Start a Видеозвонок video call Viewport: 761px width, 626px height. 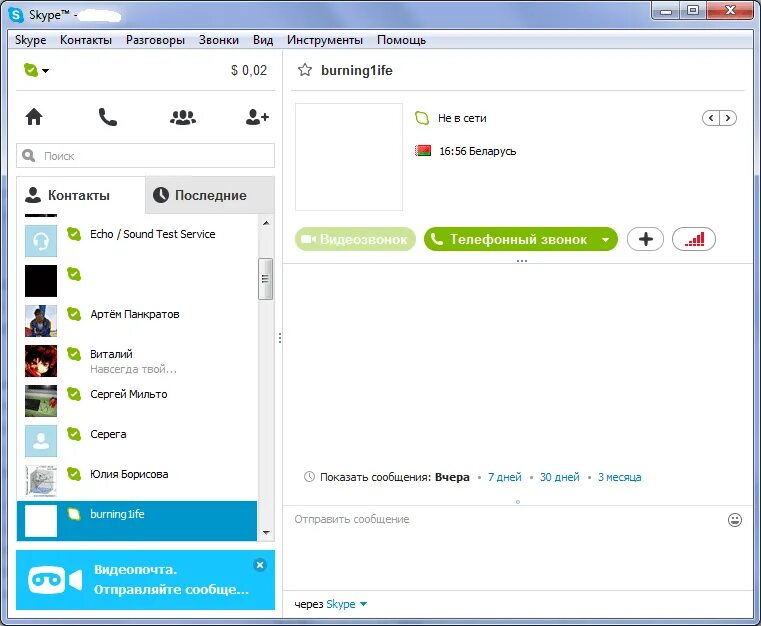click(x=355, y=239)
